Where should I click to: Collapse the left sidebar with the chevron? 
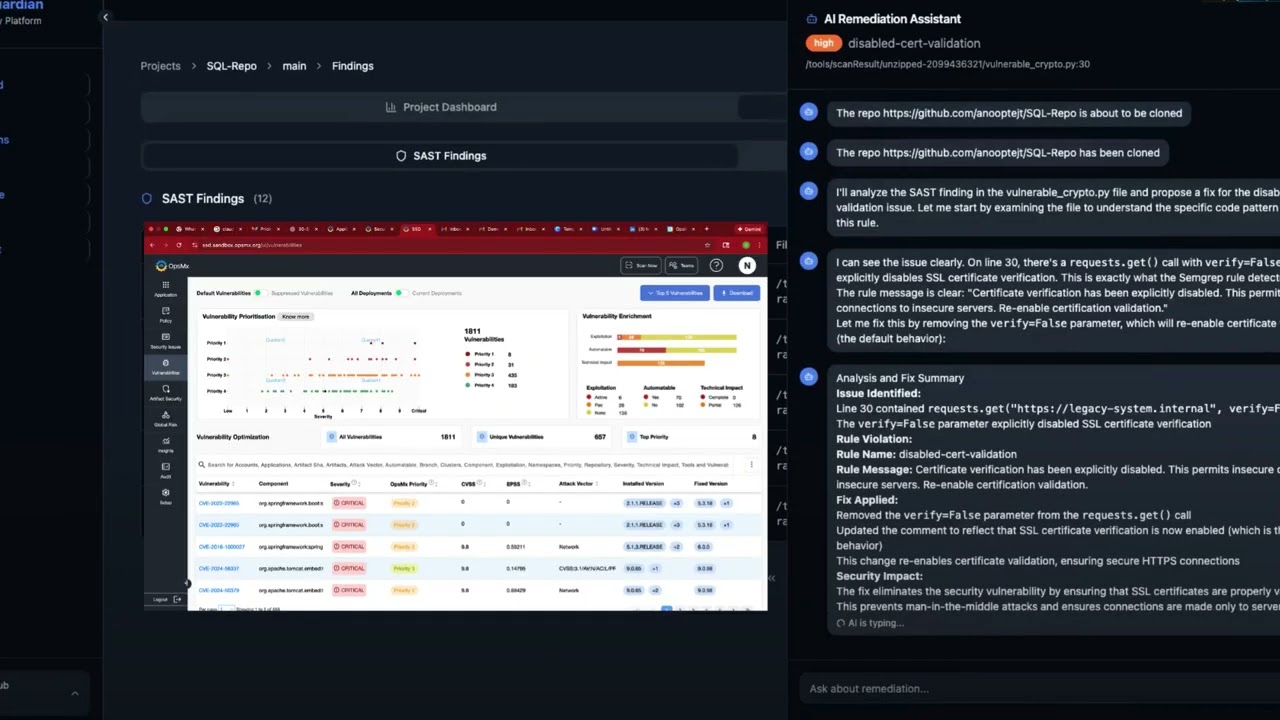point(105,17)
